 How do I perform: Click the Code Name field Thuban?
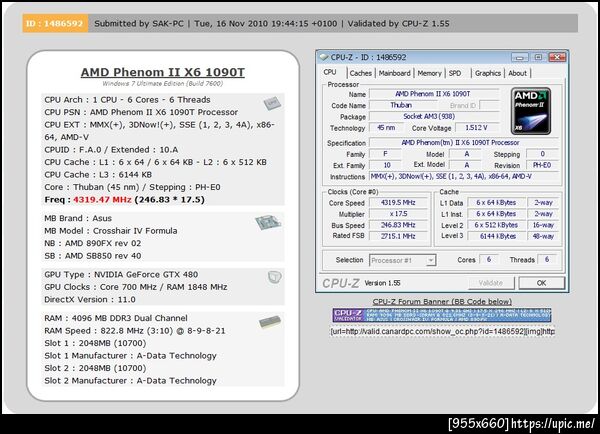(401, 105)
